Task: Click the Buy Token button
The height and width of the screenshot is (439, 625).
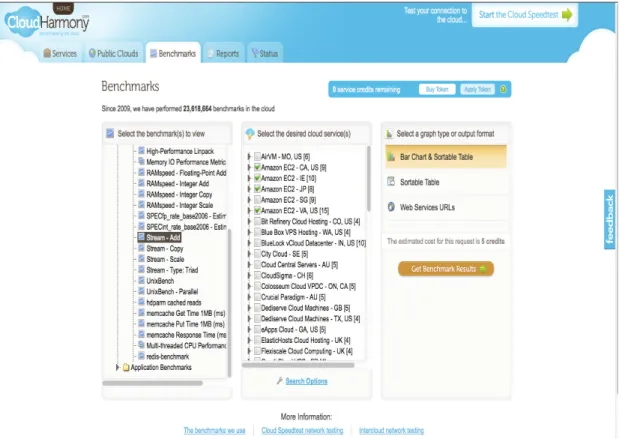Action: (437, 89)
